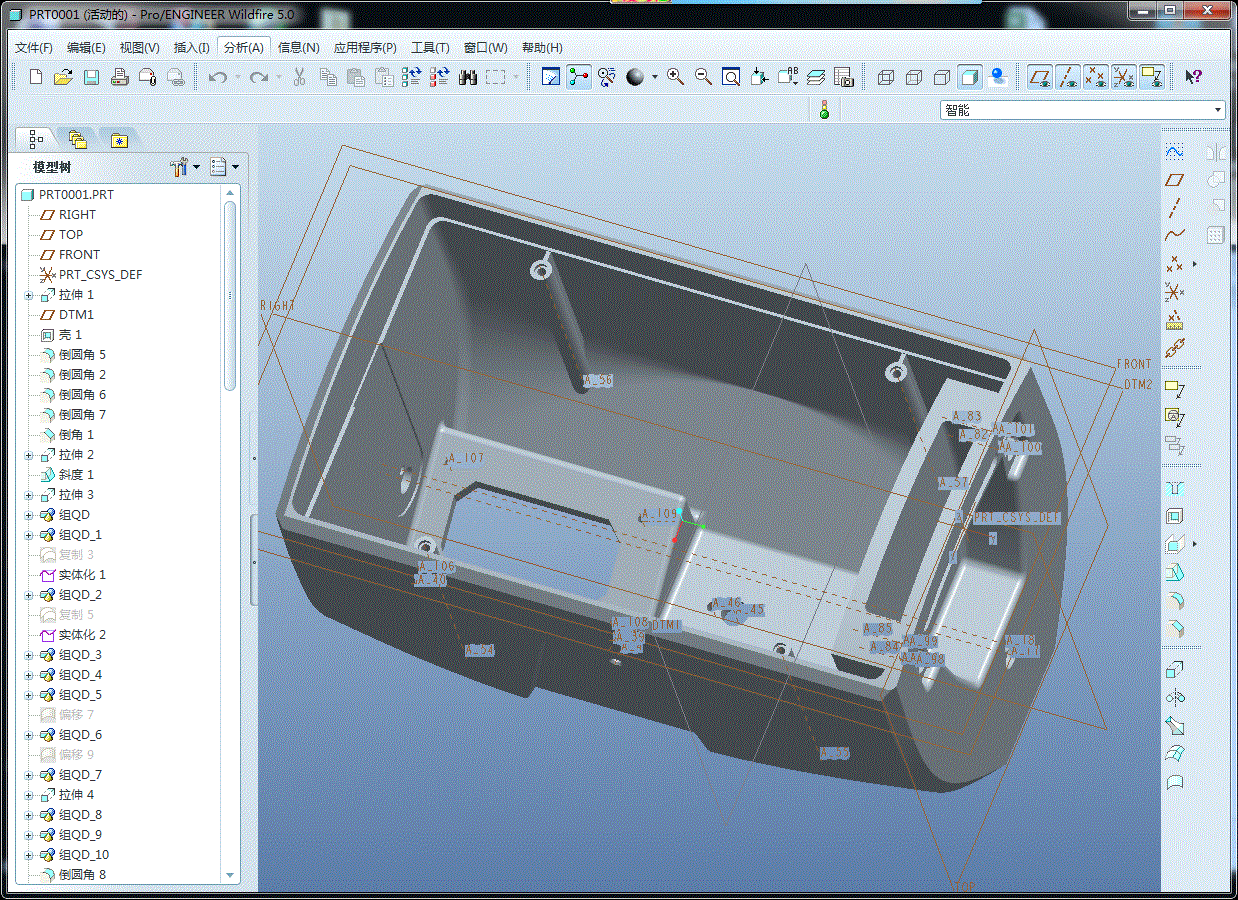1238x900 pixels.
Task: Toggle datum planes display
Action: (1040, 77)
